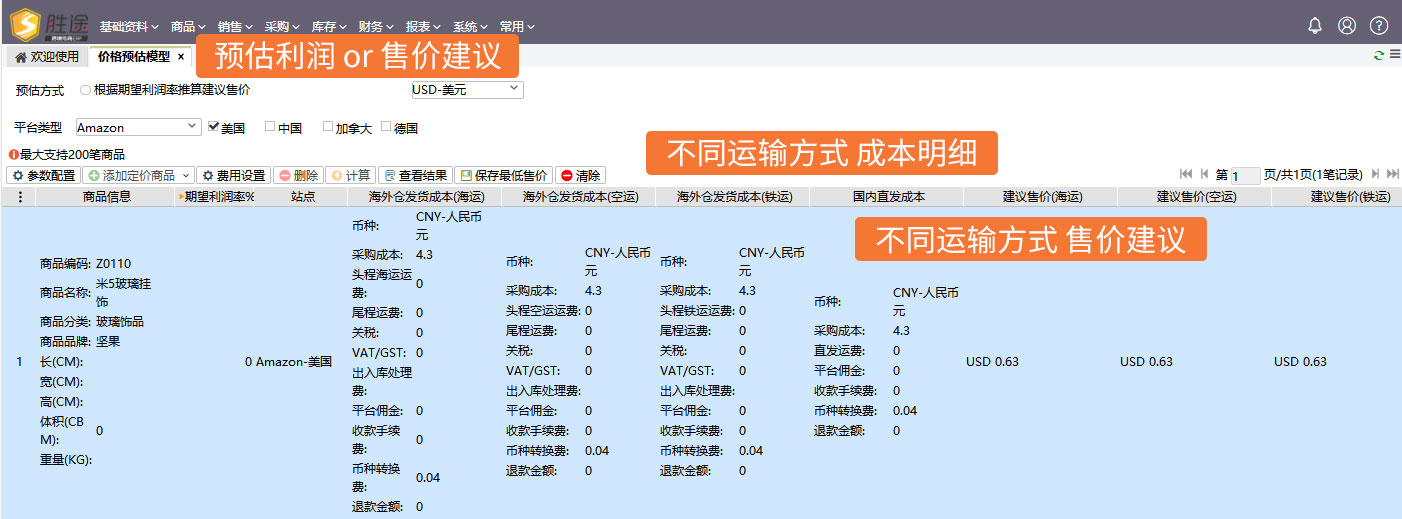
Task: Close the 价格预估模型 tab
Action: [x=181, y=57]
